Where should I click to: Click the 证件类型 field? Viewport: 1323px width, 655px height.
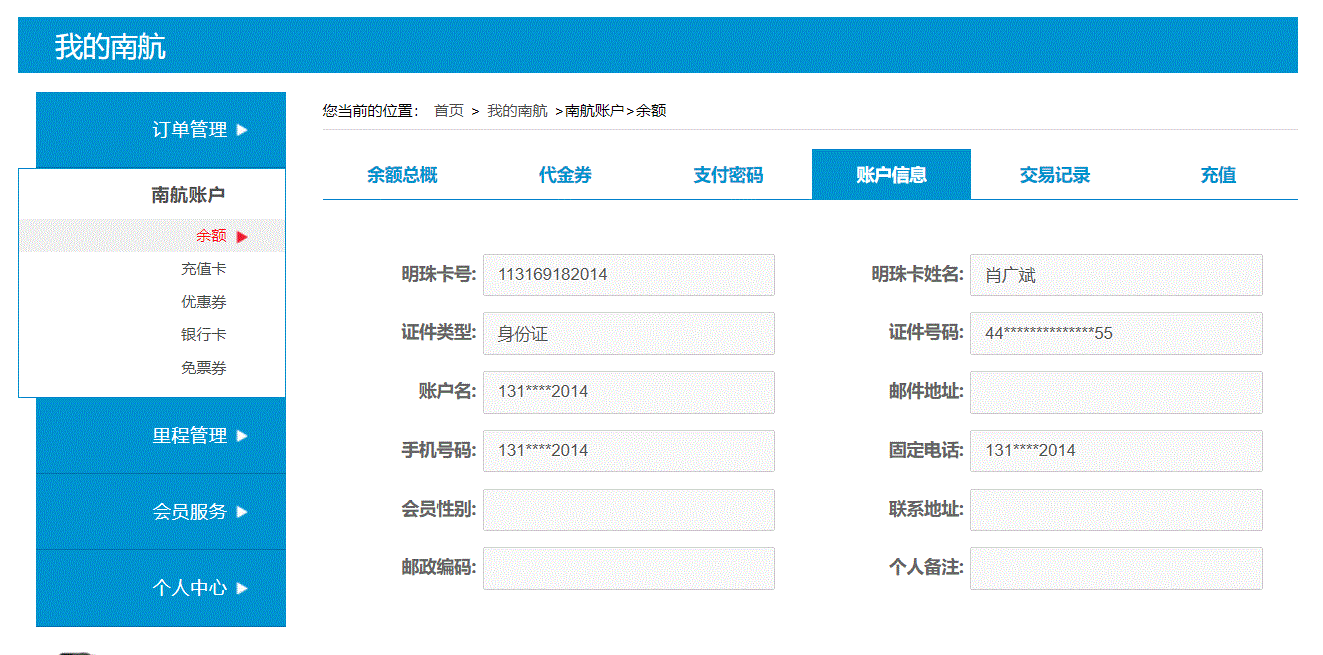(x=629, y=334)
